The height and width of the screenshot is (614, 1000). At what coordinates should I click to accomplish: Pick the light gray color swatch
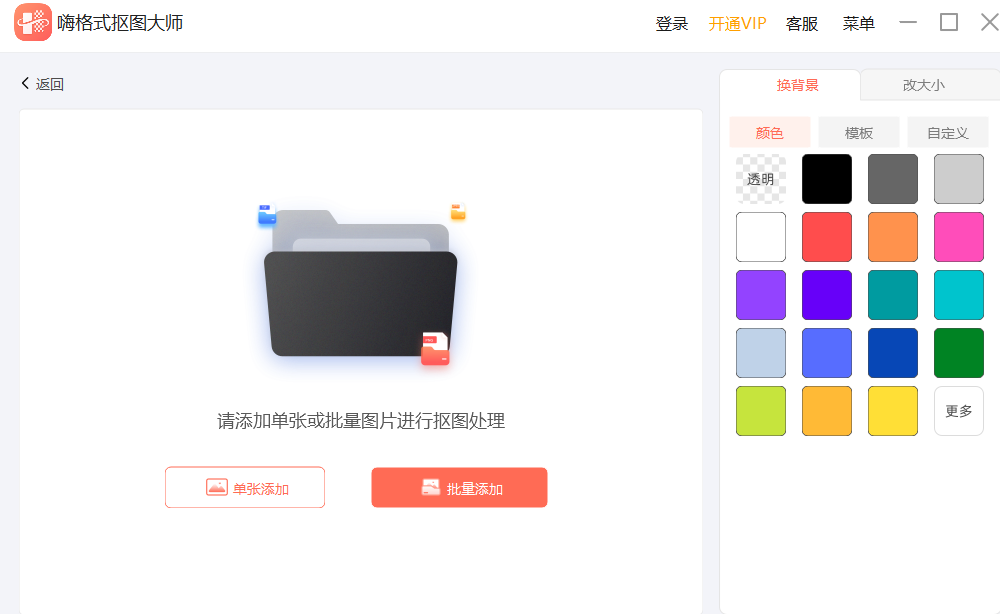click(x=959, y=179)
